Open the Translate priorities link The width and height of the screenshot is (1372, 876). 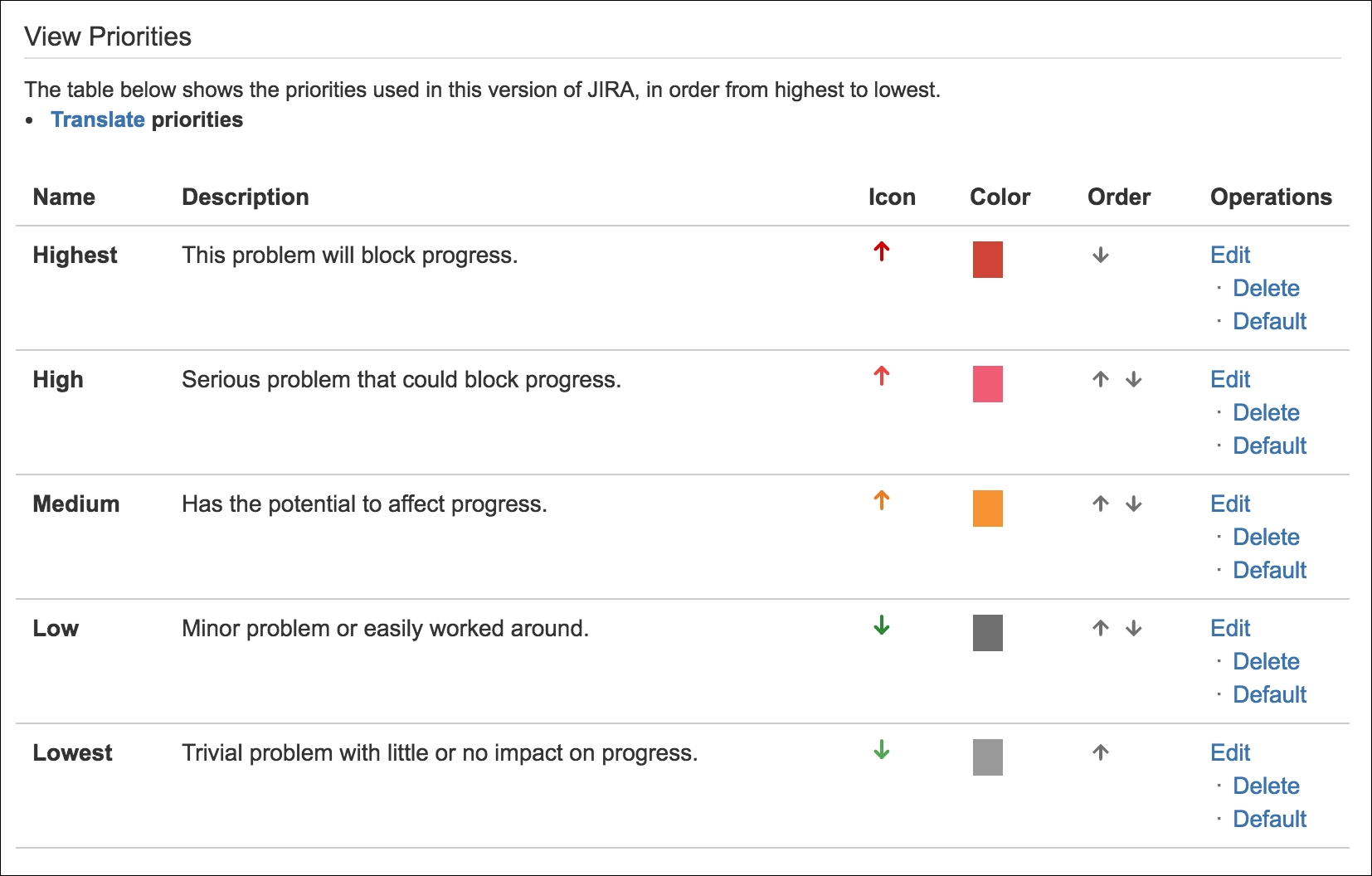pos(98,119)
